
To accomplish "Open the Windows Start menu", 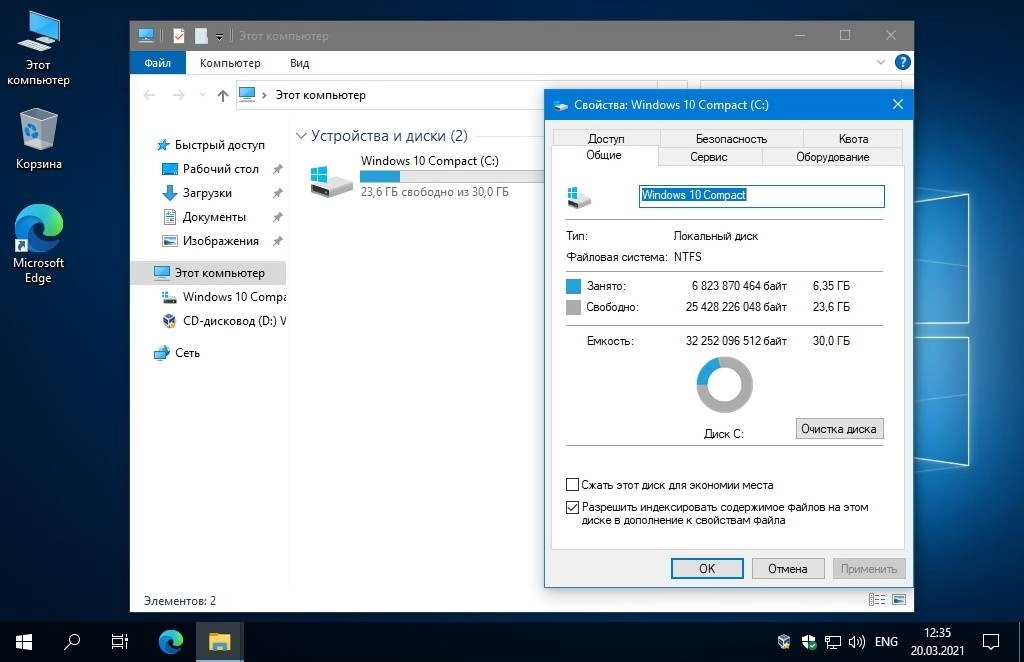I will (24, 642).
